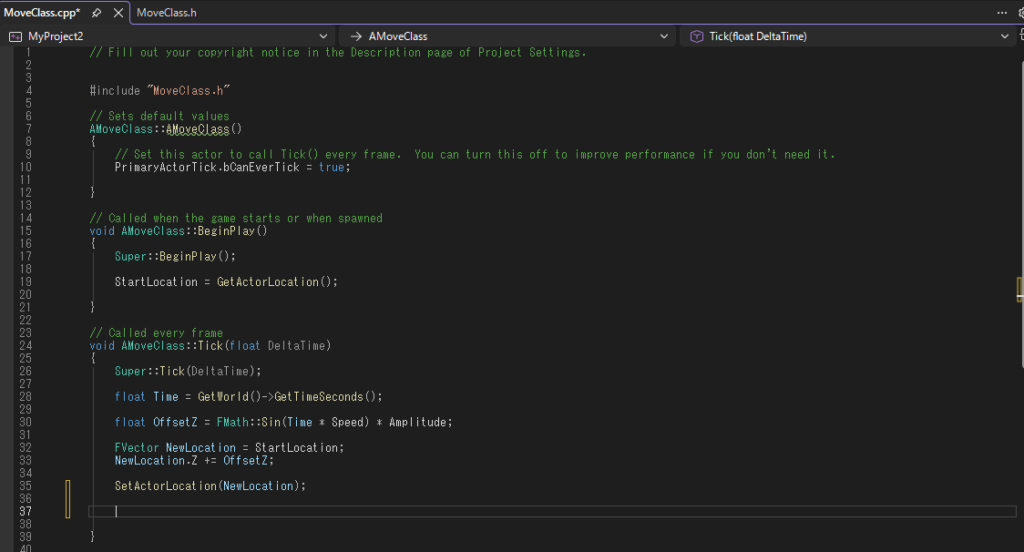Switch to the MoveClass.h tab

pos(166,13)
